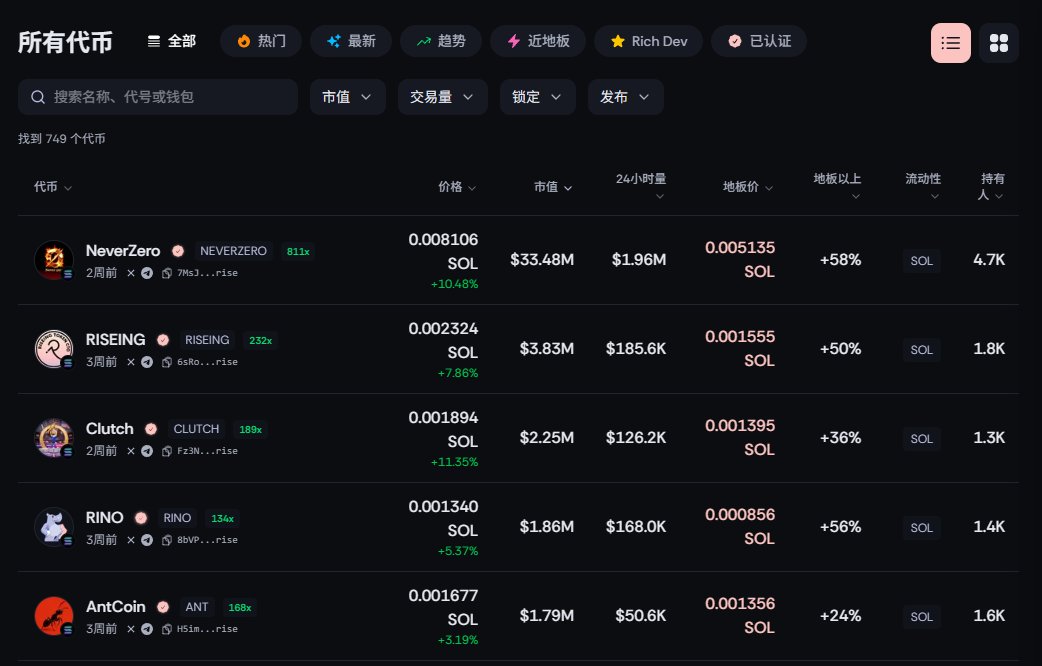This screenshot has height=666, width=1042.
Task: Sort by 持有人 column header
Action: (991, 187)
